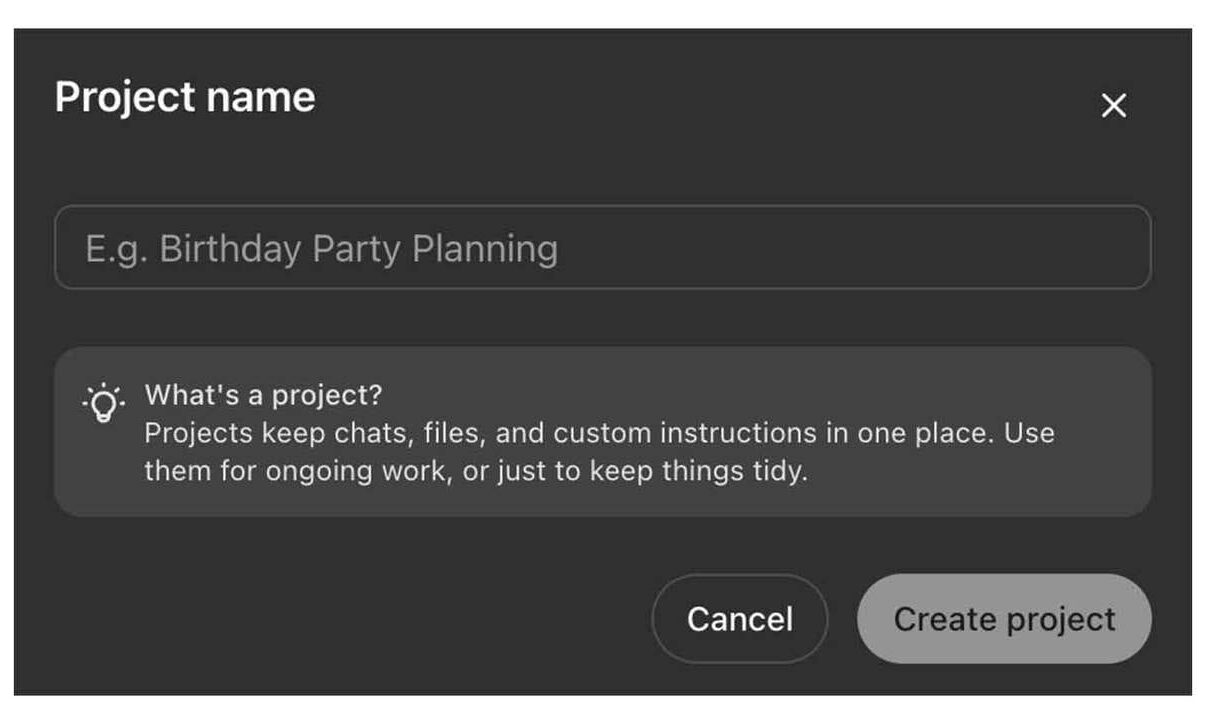Click the "What's a project?" heading text
Viewport: 1206px width, 724px height.
[263, 395]
